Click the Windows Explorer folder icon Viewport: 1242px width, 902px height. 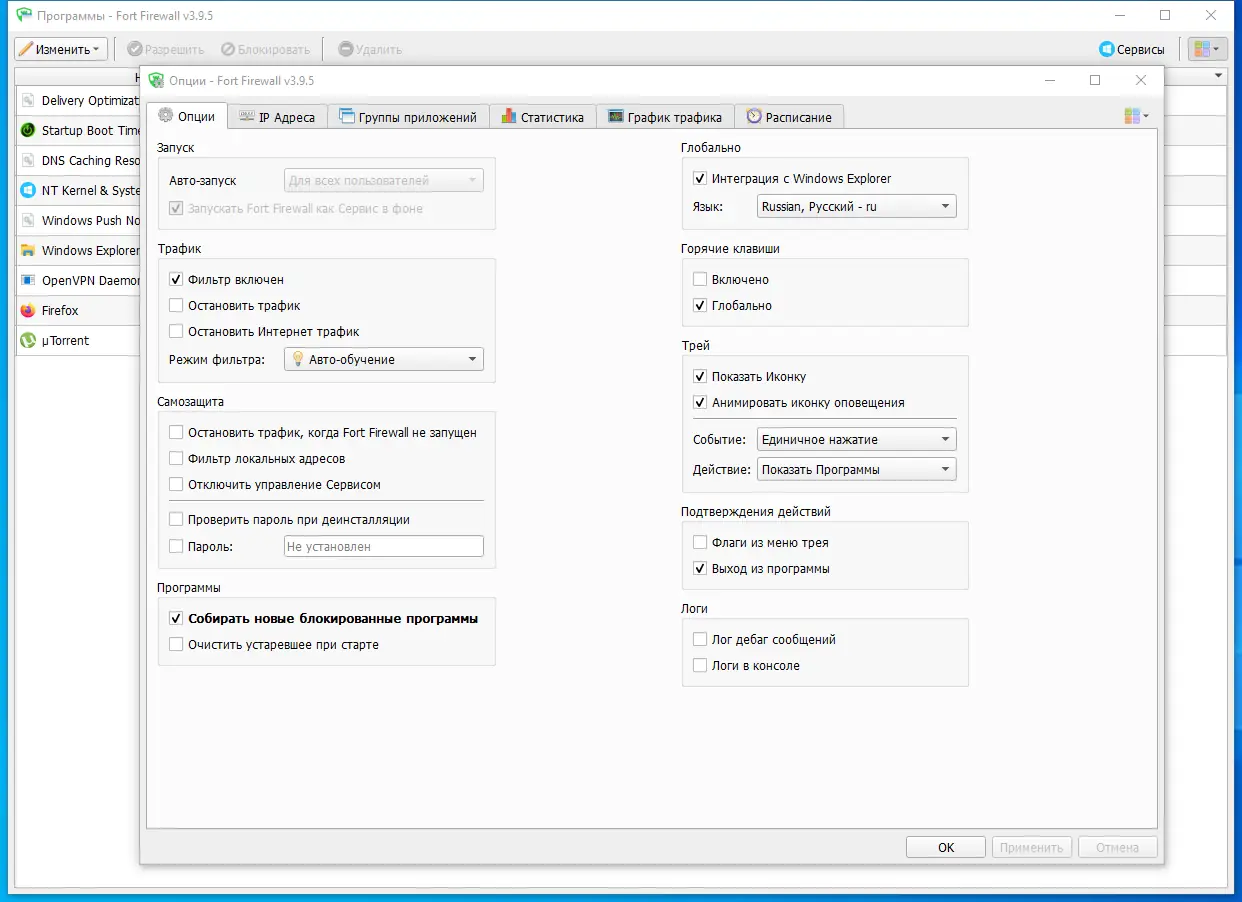[x=27, y=250]
